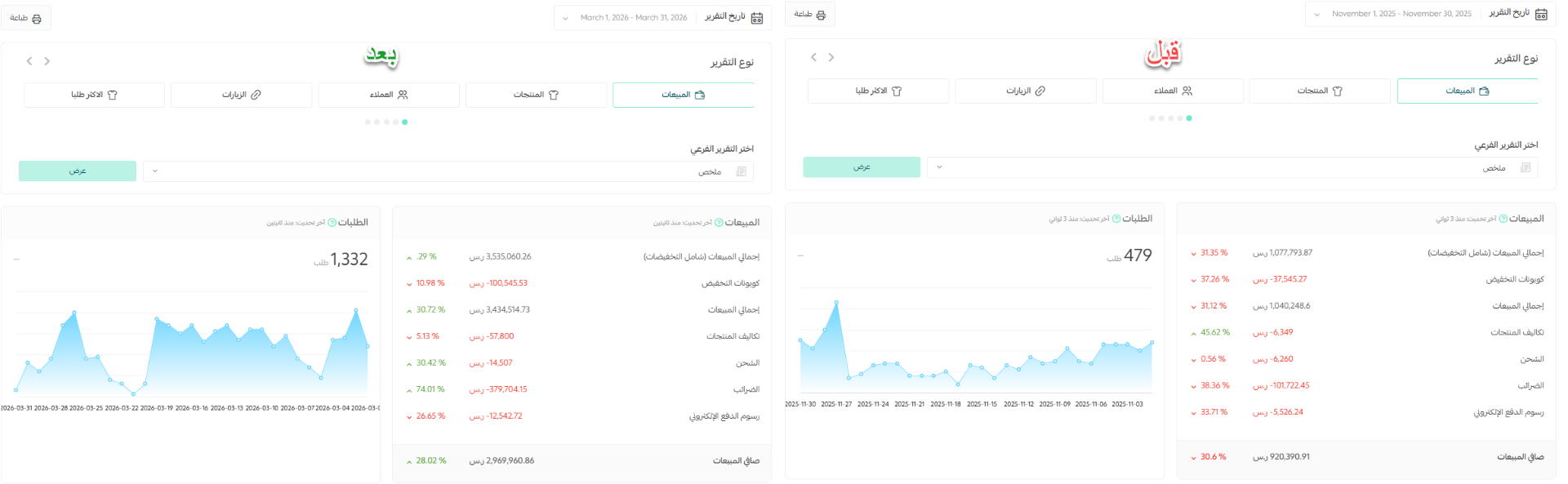The width and height of the screenshot is (1568, 484).
Task: Click the net sales value 2,969,960.86
Action: pyautogui.click(x=510, y=460)
